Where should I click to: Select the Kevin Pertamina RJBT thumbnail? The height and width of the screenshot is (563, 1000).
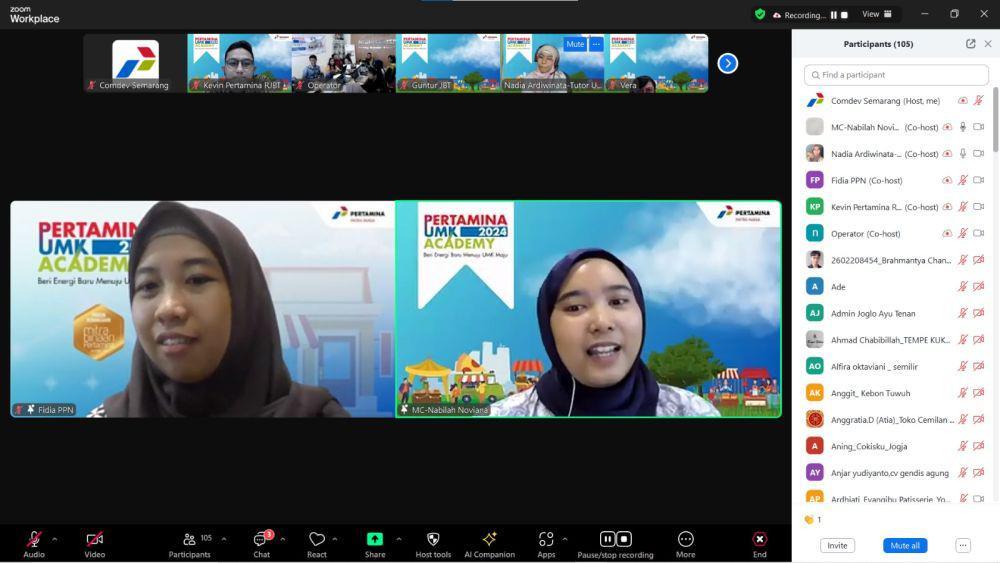239,63
